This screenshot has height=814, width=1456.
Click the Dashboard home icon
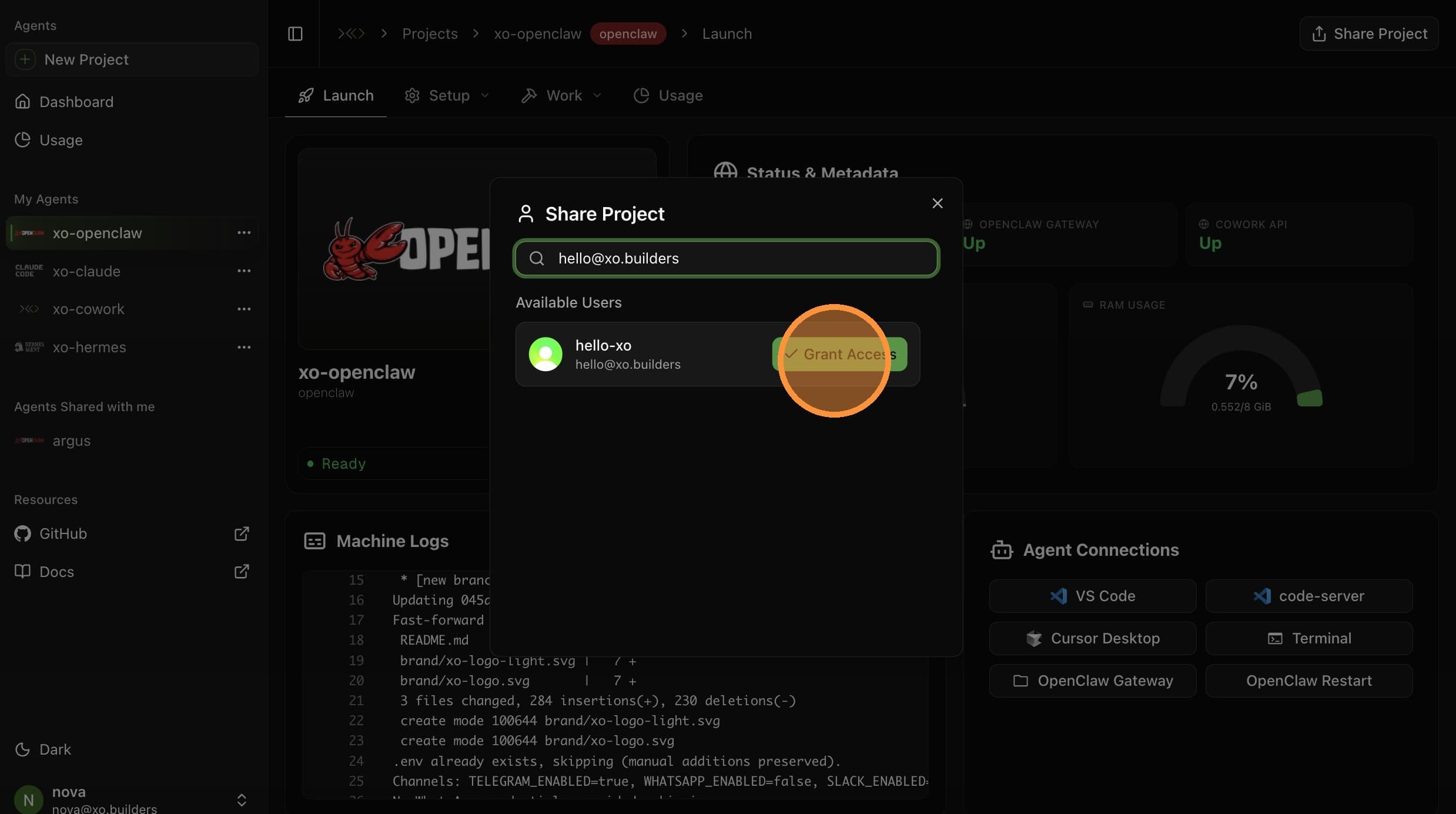(x=22, y=102)
